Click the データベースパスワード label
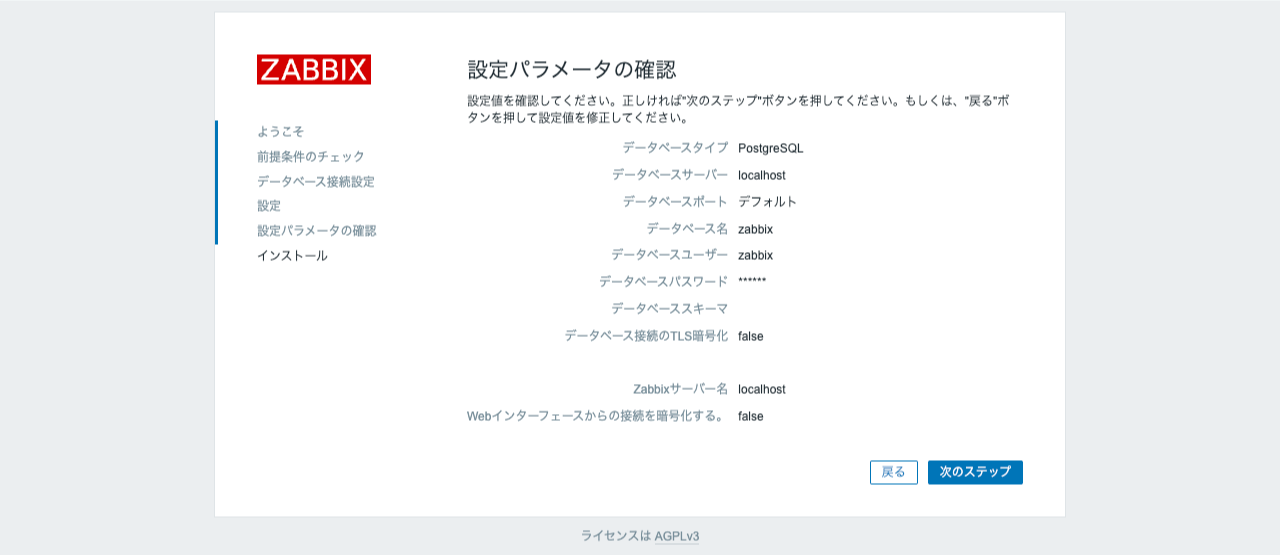1280x555 pixels. pos(664,281)
